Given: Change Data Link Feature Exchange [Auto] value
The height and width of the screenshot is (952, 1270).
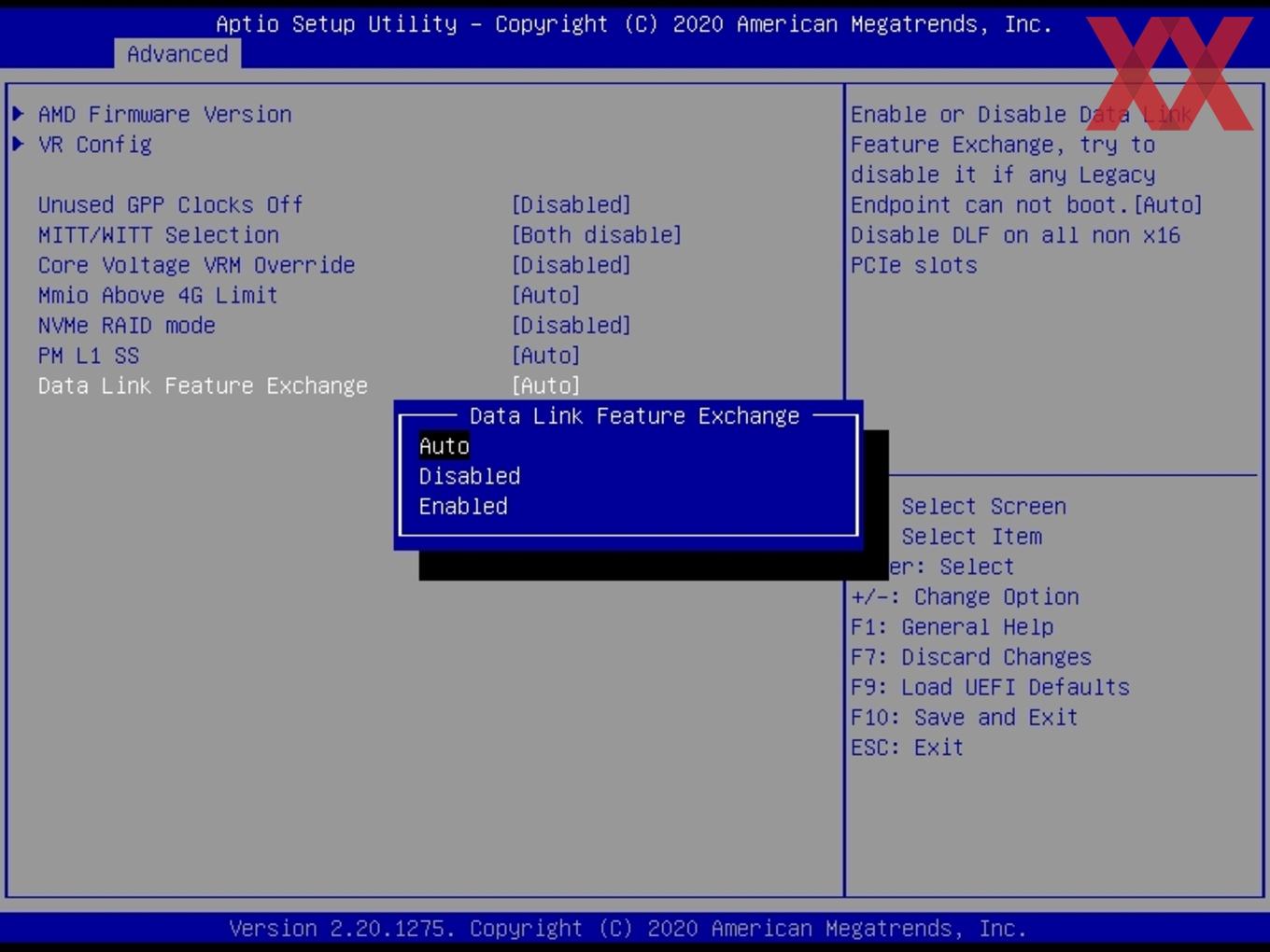Looking at the screenshot, I should coord(546,385).
